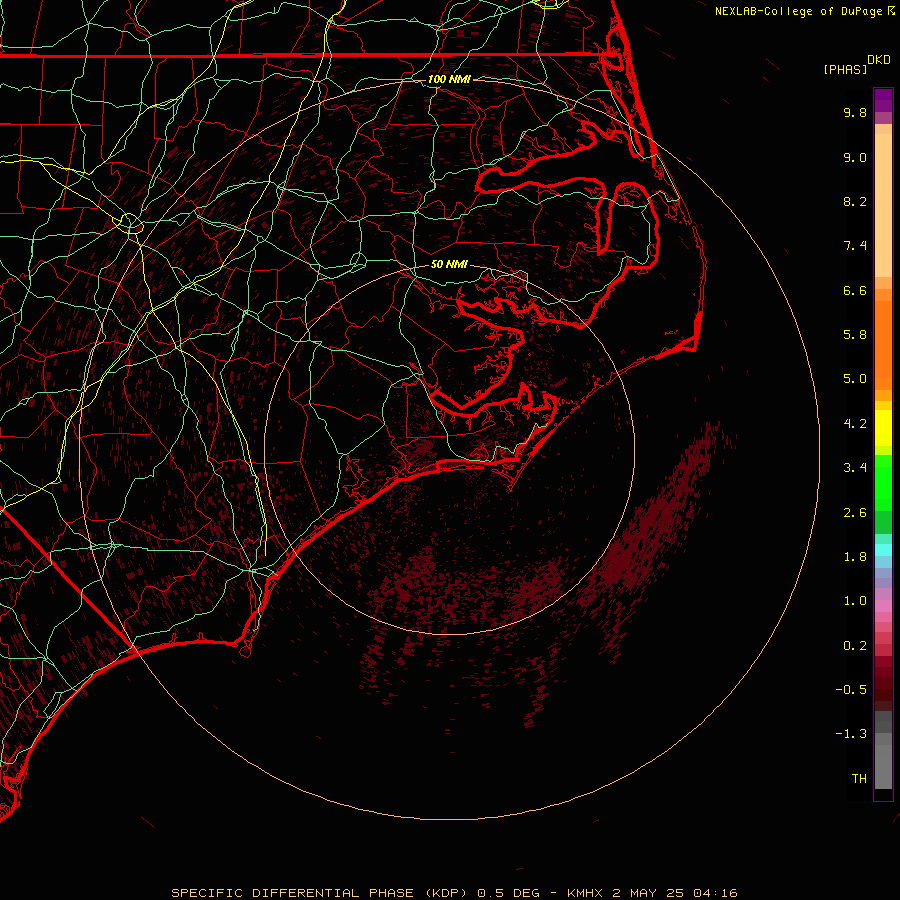The height and width of the screenshot is (900, 900).
Task: Click the 0.2 color scale label
Action: pos(855,646)
